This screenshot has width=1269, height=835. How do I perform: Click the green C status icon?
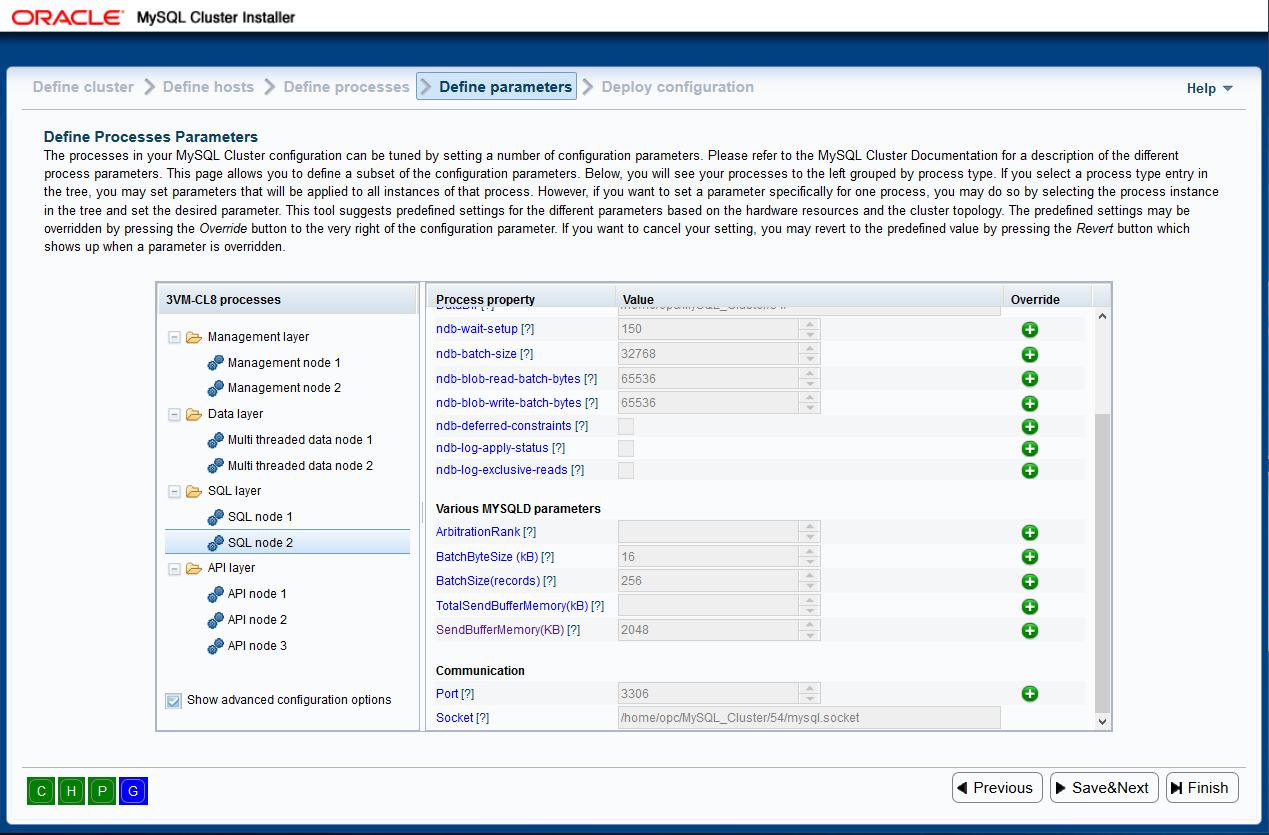coord(41,791)
